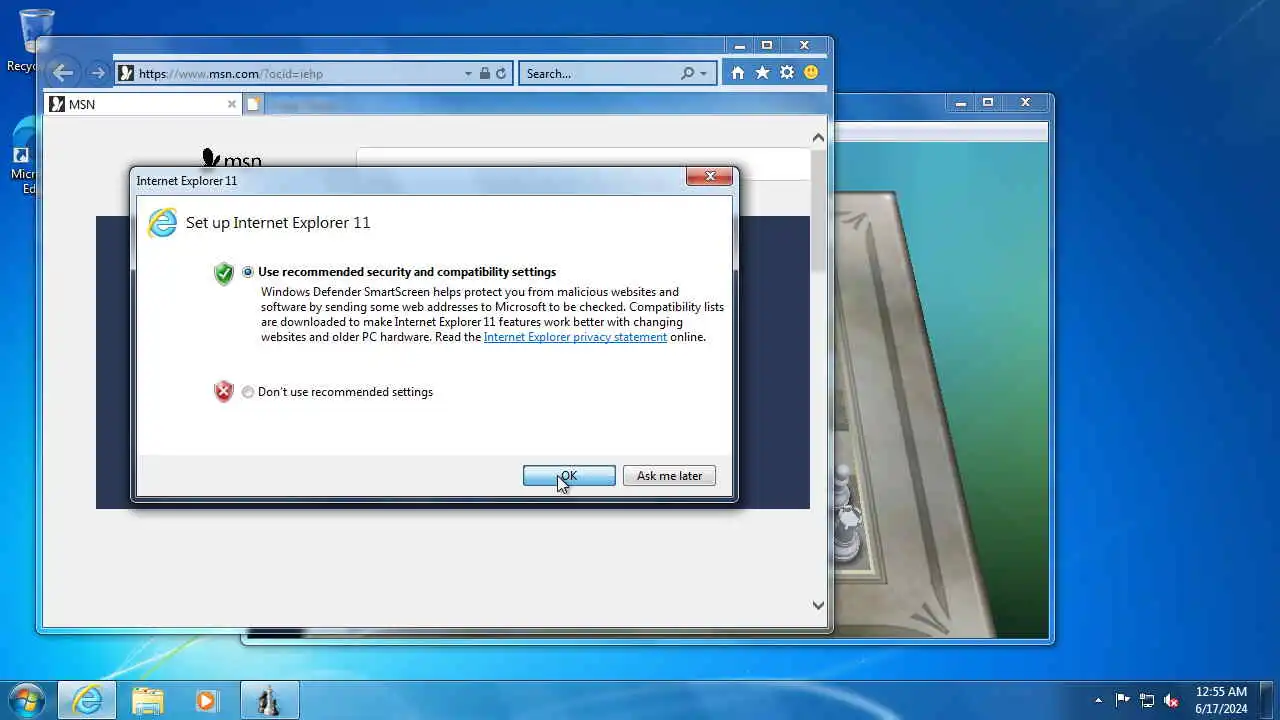Open the Recycle Bin desktop icon

tap(36, 40)
